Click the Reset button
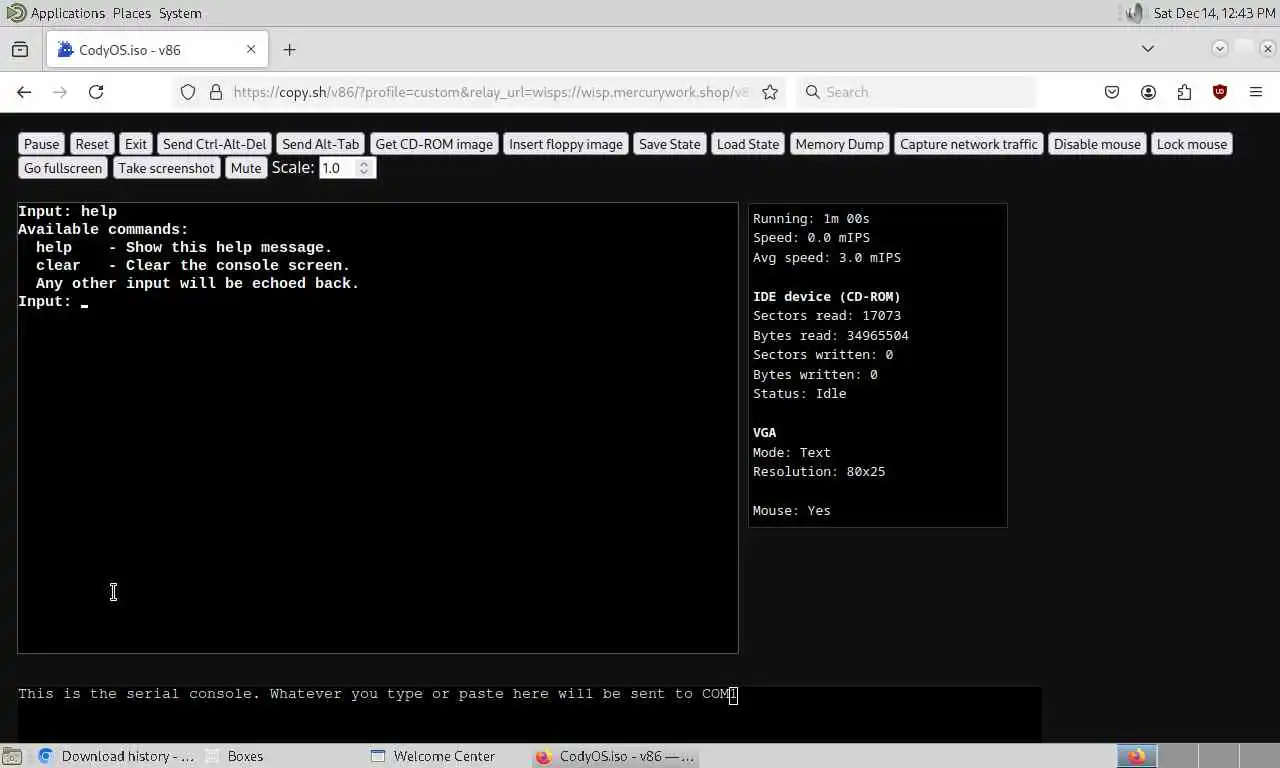Viewport: 1280px width, 768px height. tap(92, 144)
